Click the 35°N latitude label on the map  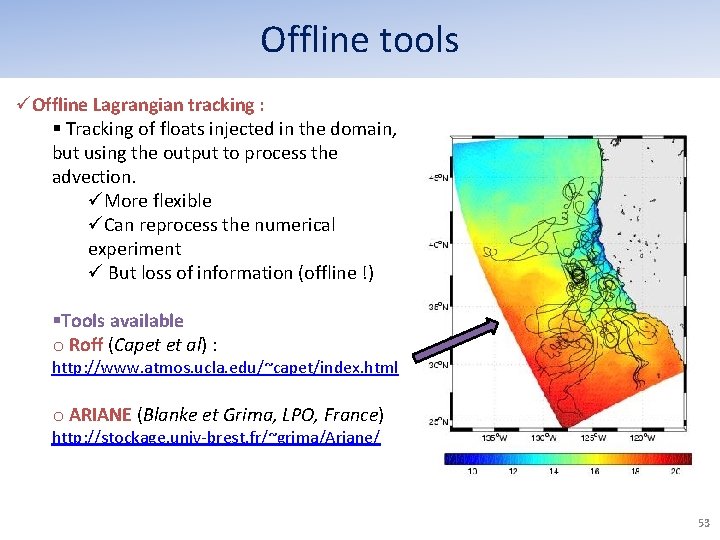coord(439,306)
